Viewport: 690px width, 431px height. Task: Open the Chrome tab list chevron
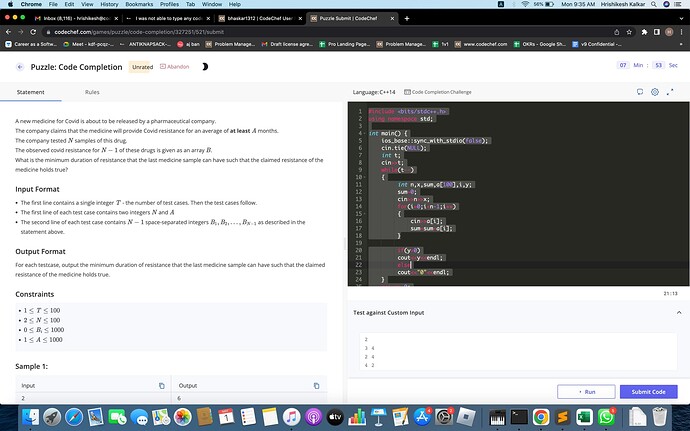681,18
